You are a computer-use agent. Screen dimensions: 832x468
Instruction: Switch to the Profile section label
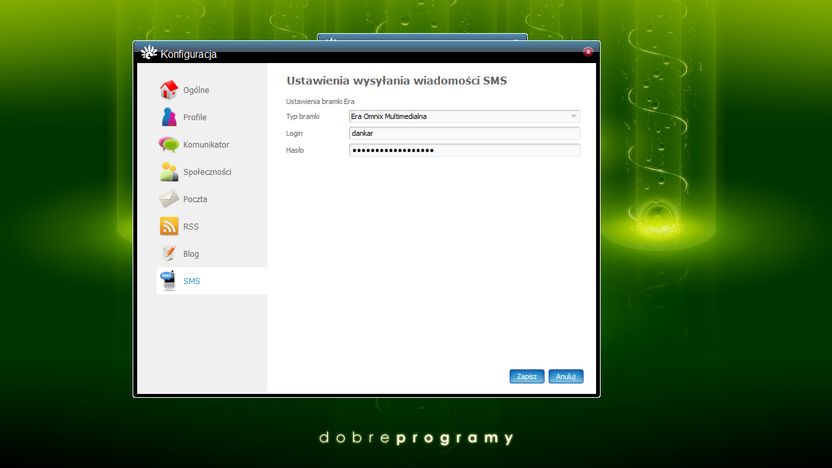[x=195, y=117]
